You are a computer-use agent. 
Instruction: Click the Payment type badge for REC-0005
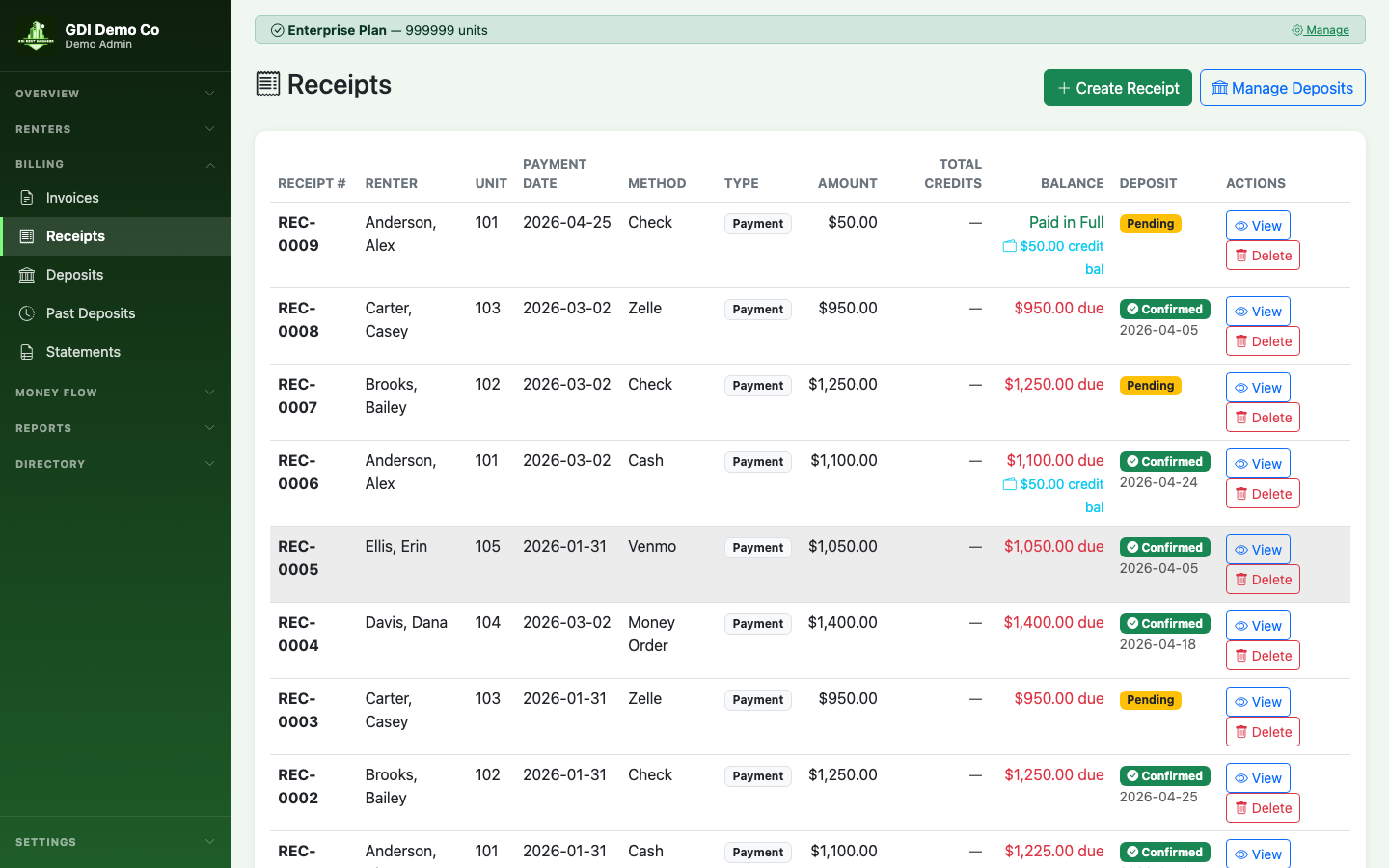(757, 548)
